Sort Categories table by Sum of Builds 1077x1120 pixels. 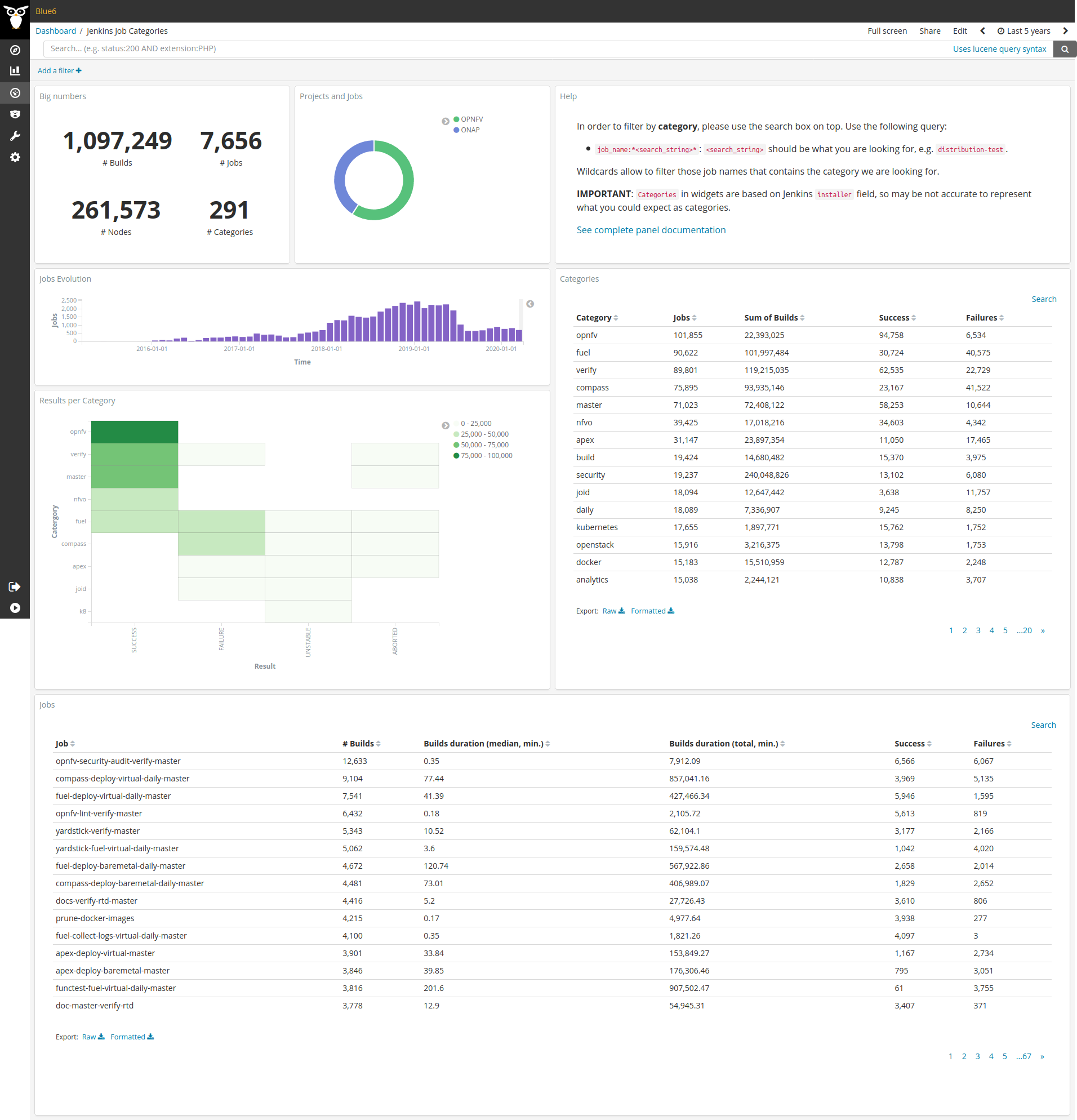tap(774, 318)
